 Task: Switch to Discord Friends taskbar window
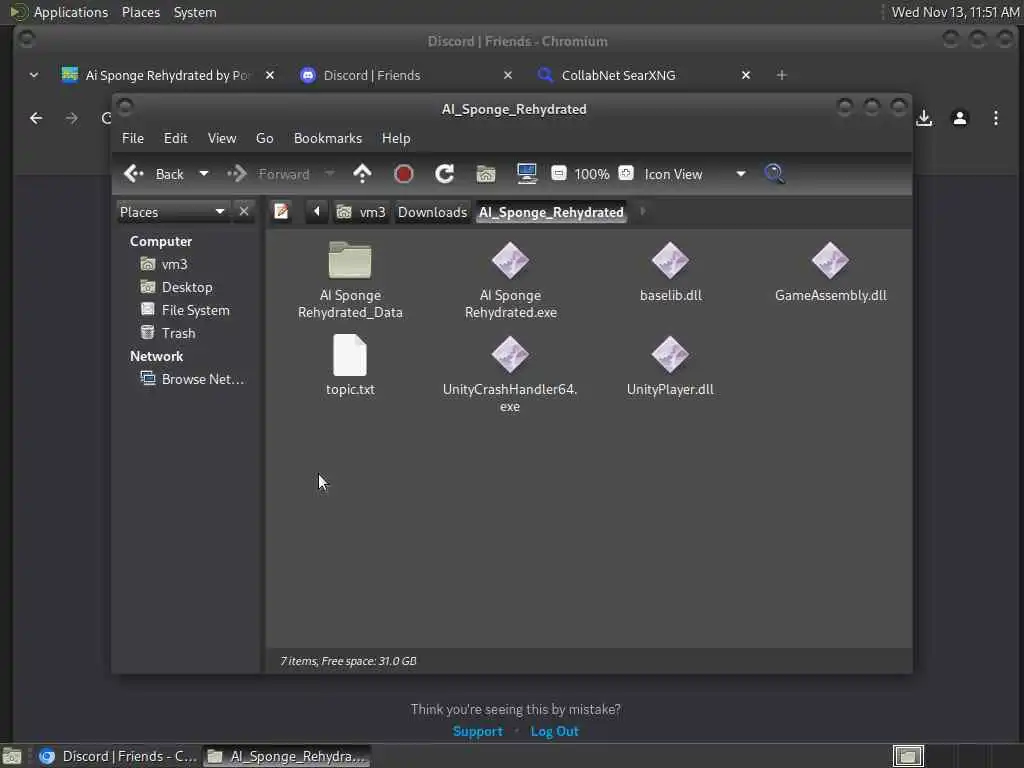point(118,756)
